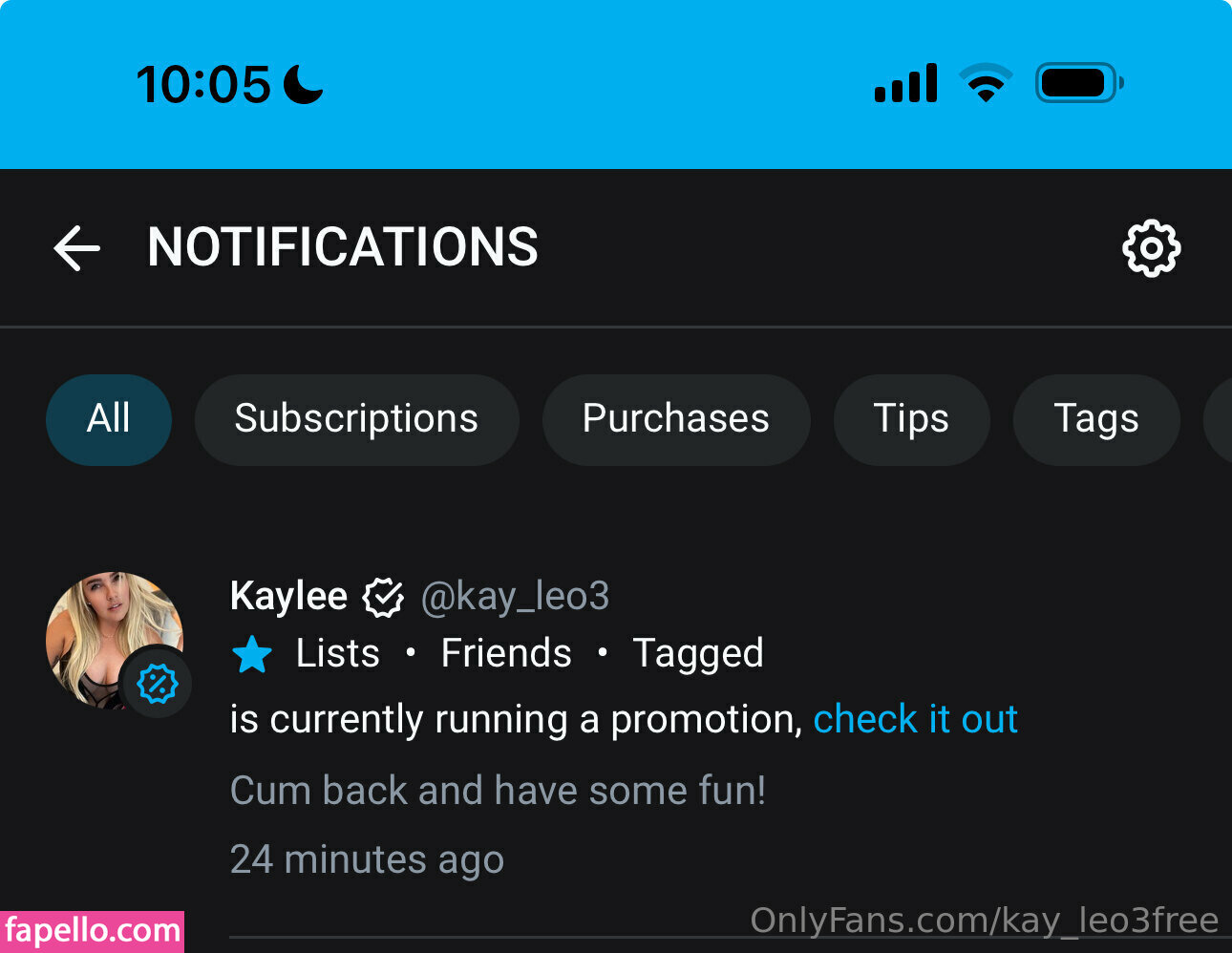The width and height of the screenshot is (1232, 953).
Task: Tap the Friends label
Action: point(506,654)
